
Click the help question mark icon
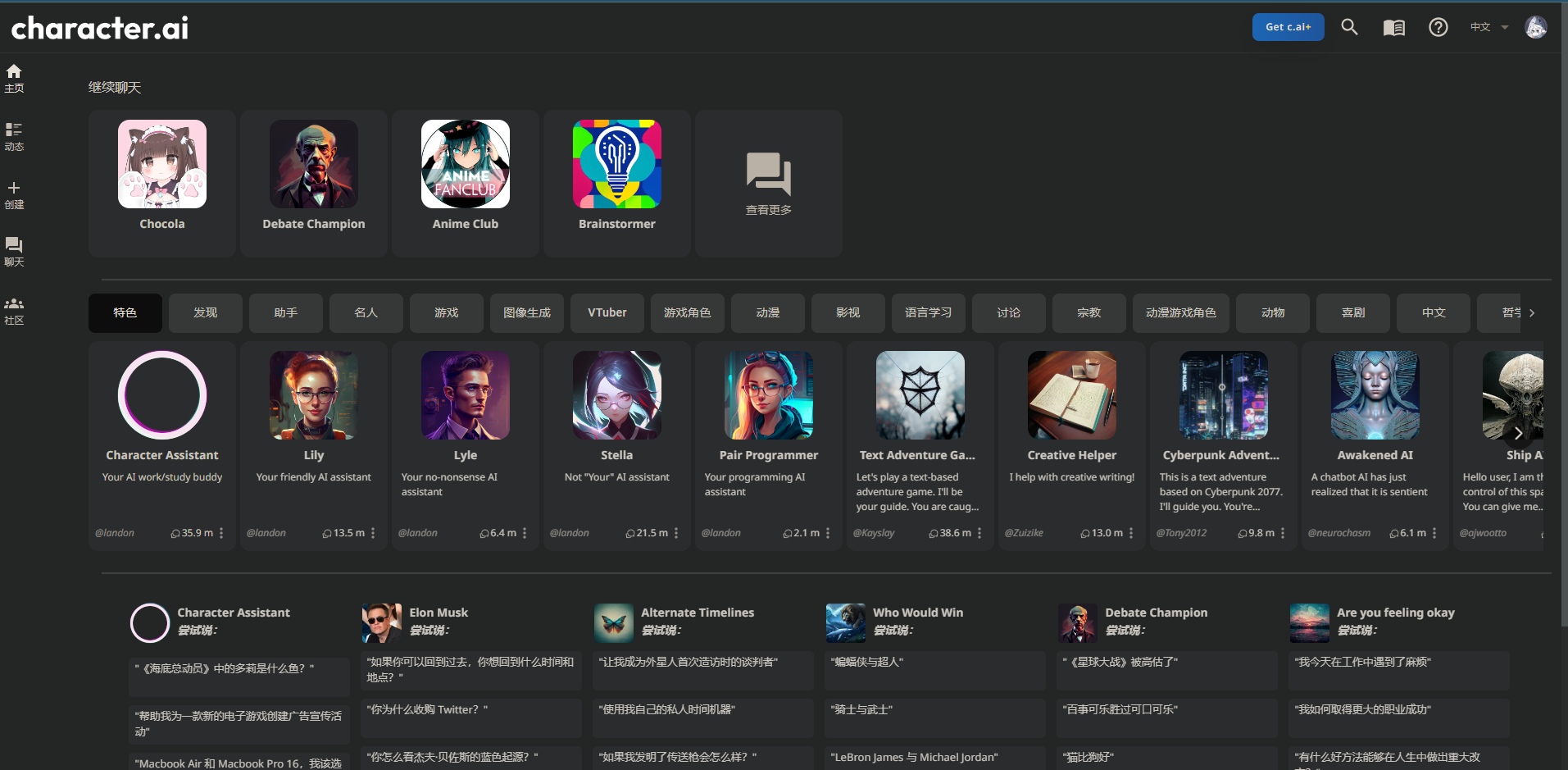[x=1438, y=28]
